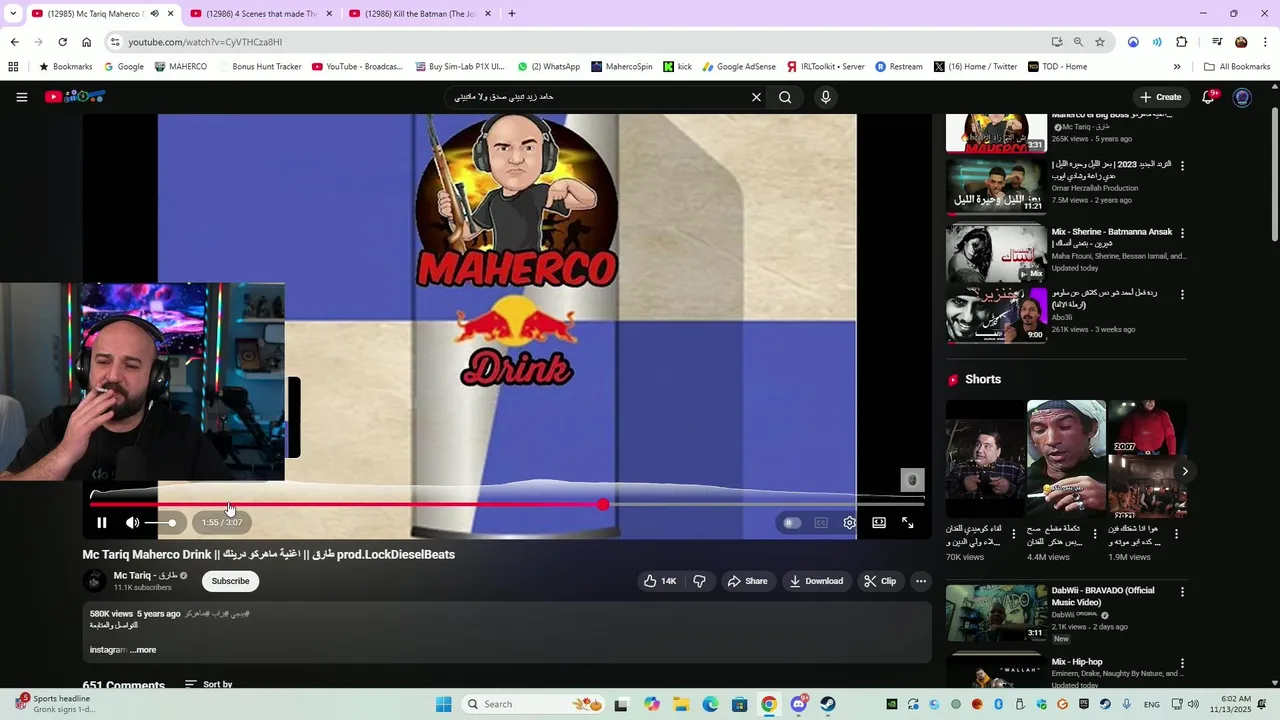Click the address bar URL

click(205, 42)
